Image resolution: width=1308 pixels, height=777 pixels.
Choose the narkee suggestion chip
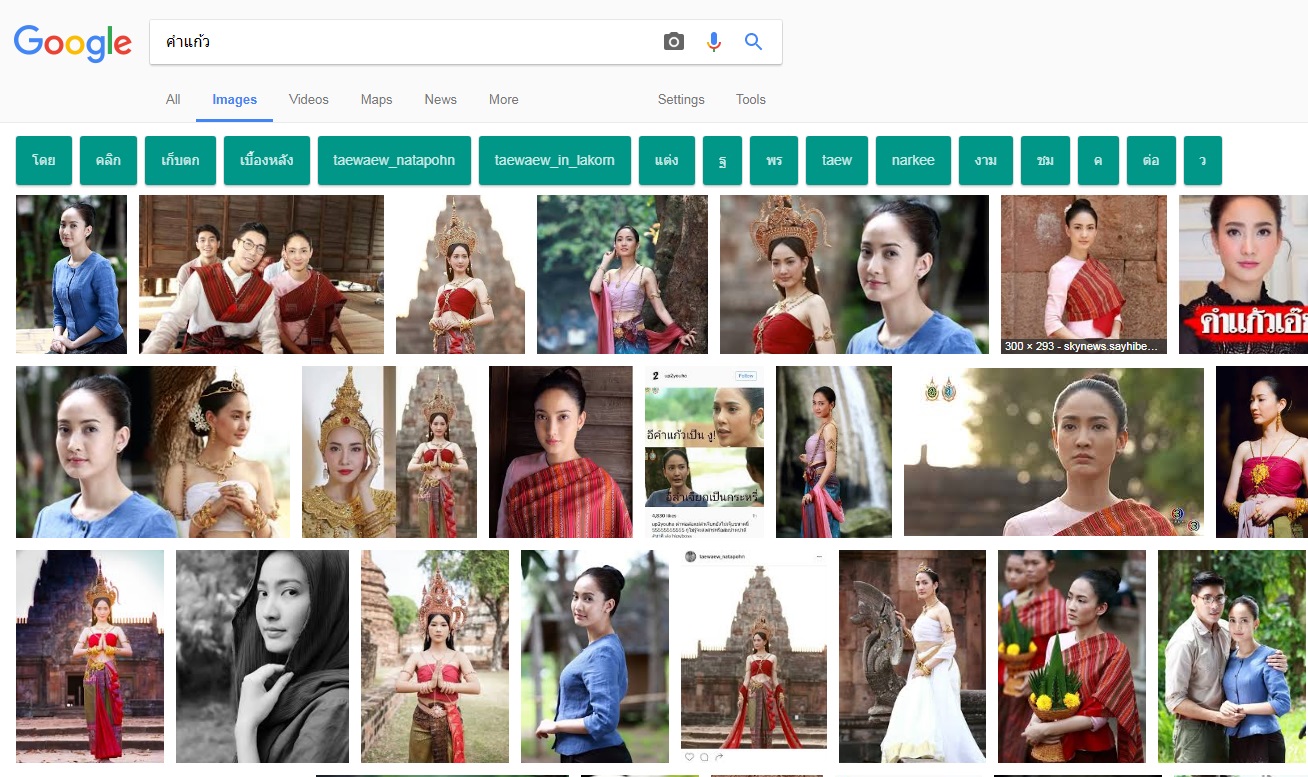[913, 160]
